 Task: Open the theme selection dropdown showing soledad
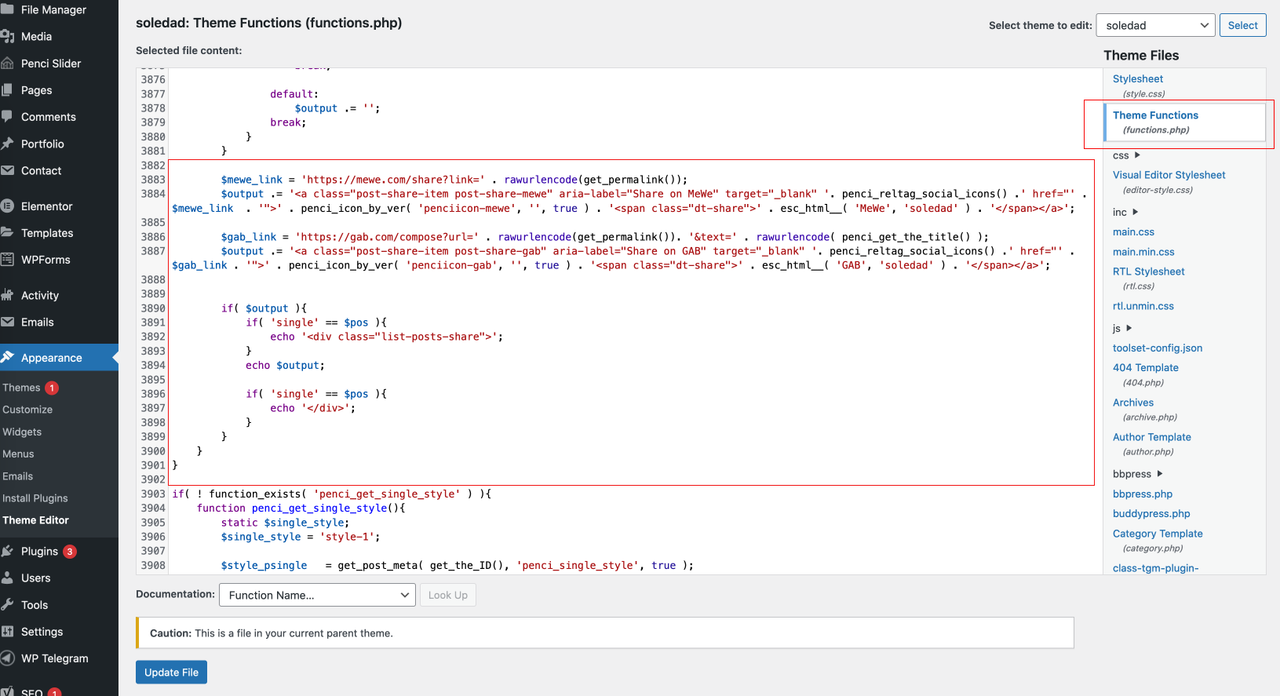1155,25
